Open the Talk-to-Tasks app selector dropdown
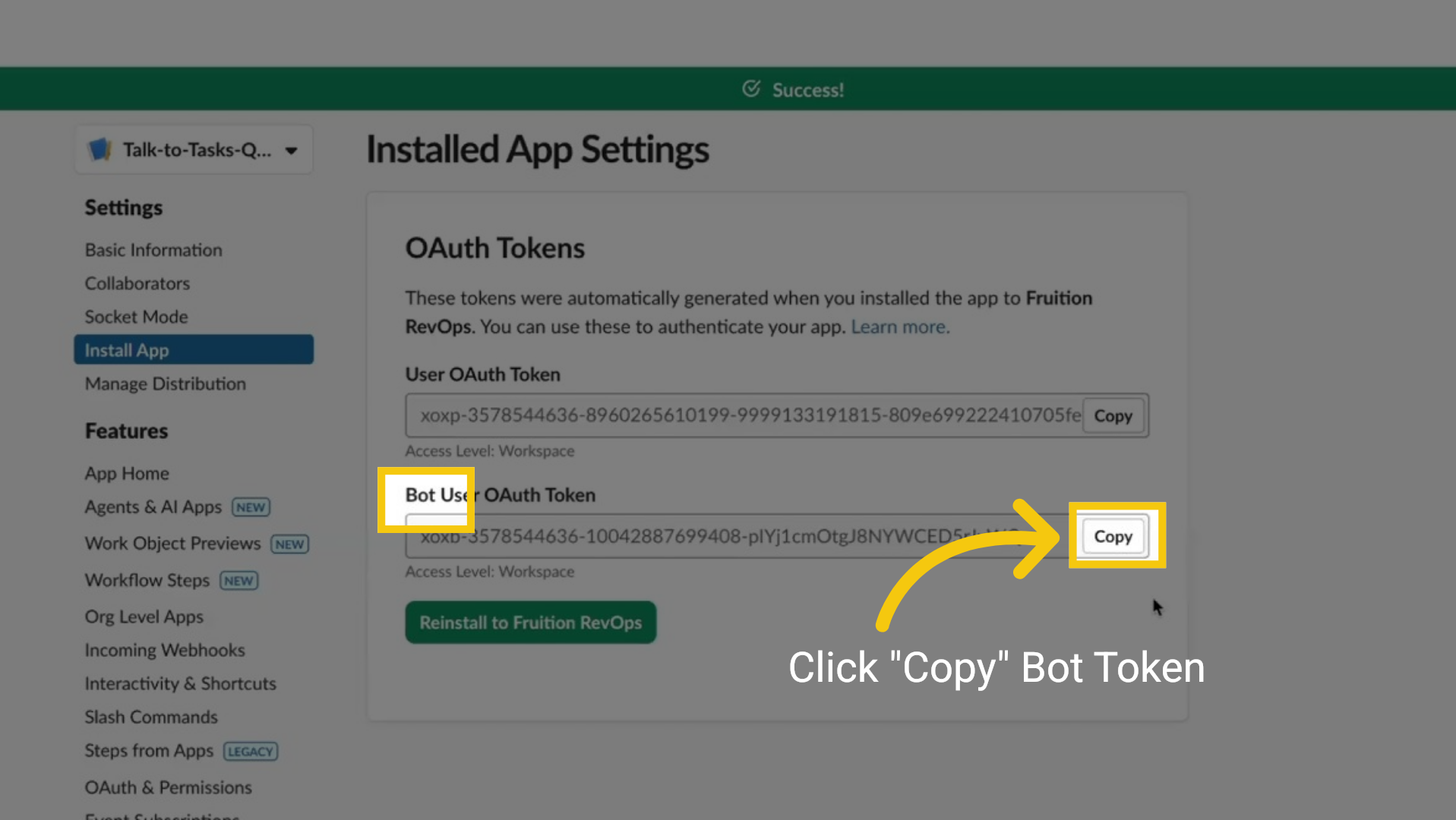The height and width of the screenshot is (820, 1456). pyautogui.click(x=194, y=150)
